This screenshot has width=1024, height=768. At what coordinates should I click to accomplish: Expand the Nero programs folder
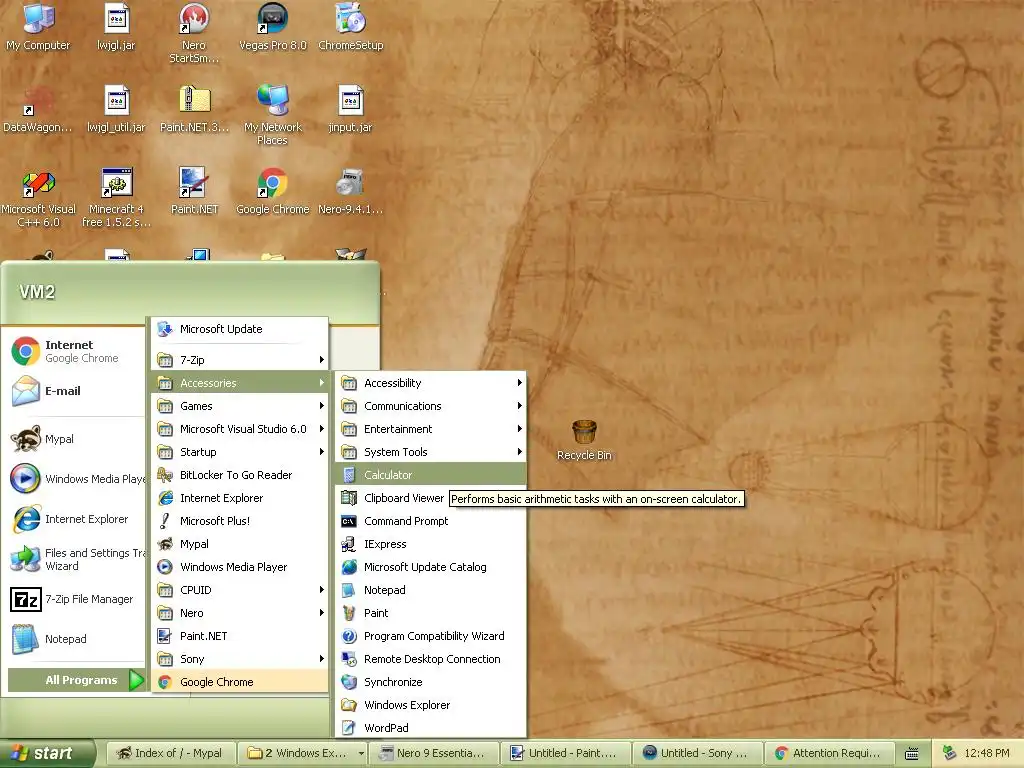pos(240,613)
